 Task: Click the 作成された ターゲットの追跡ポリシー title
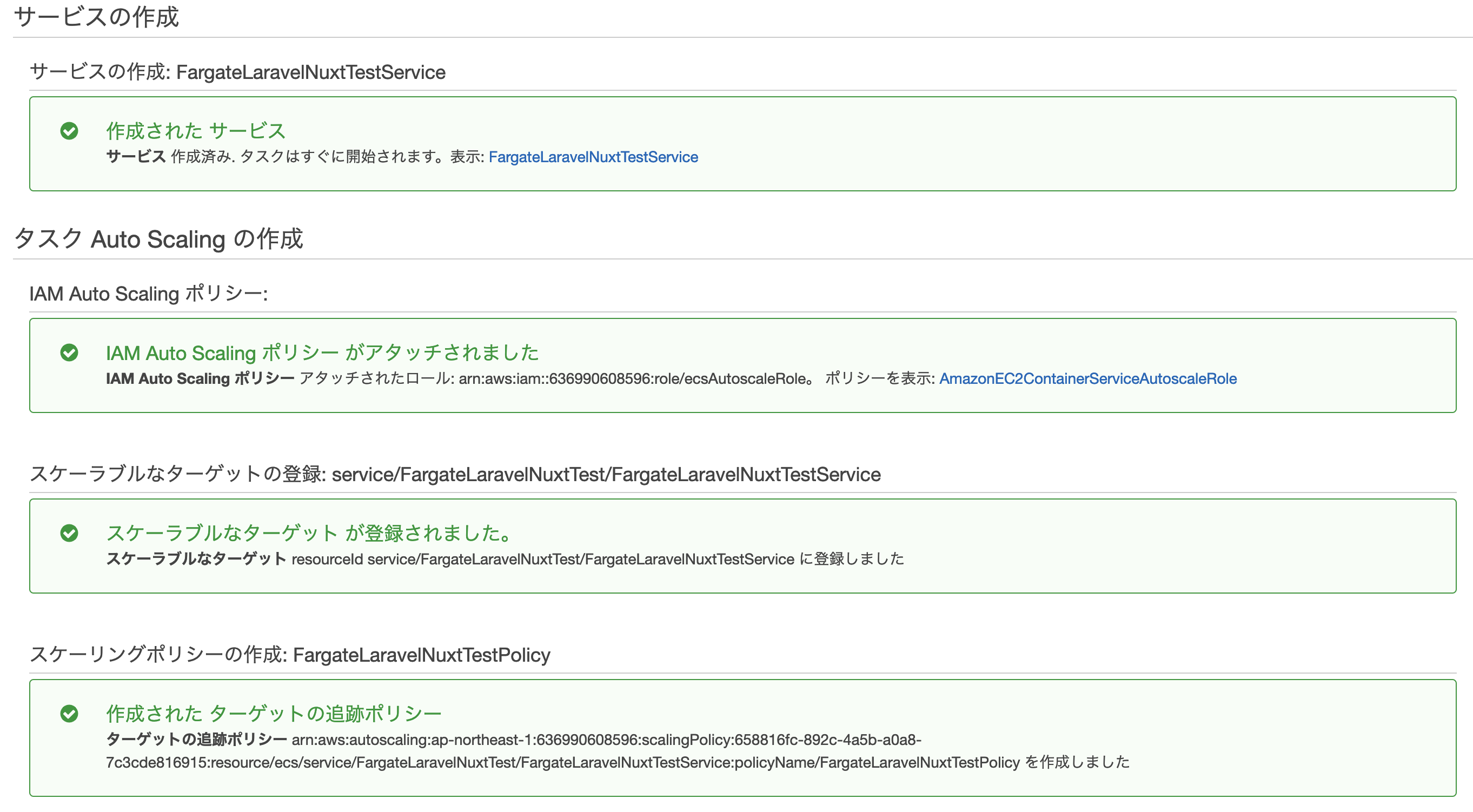coord(274,714)
